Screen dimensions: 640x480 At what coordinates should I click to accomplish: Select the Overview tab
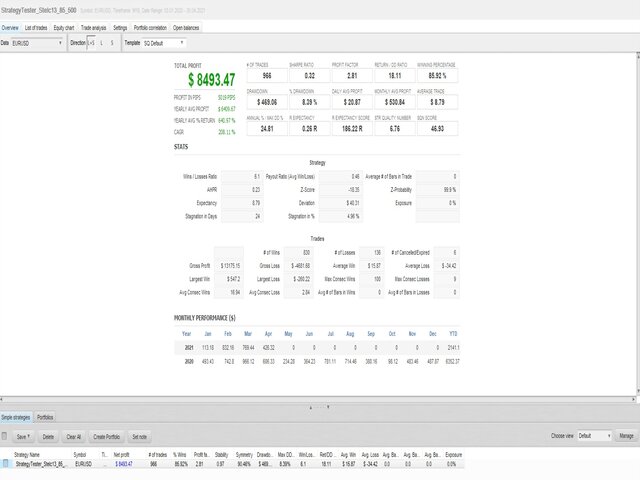[10, 28]
